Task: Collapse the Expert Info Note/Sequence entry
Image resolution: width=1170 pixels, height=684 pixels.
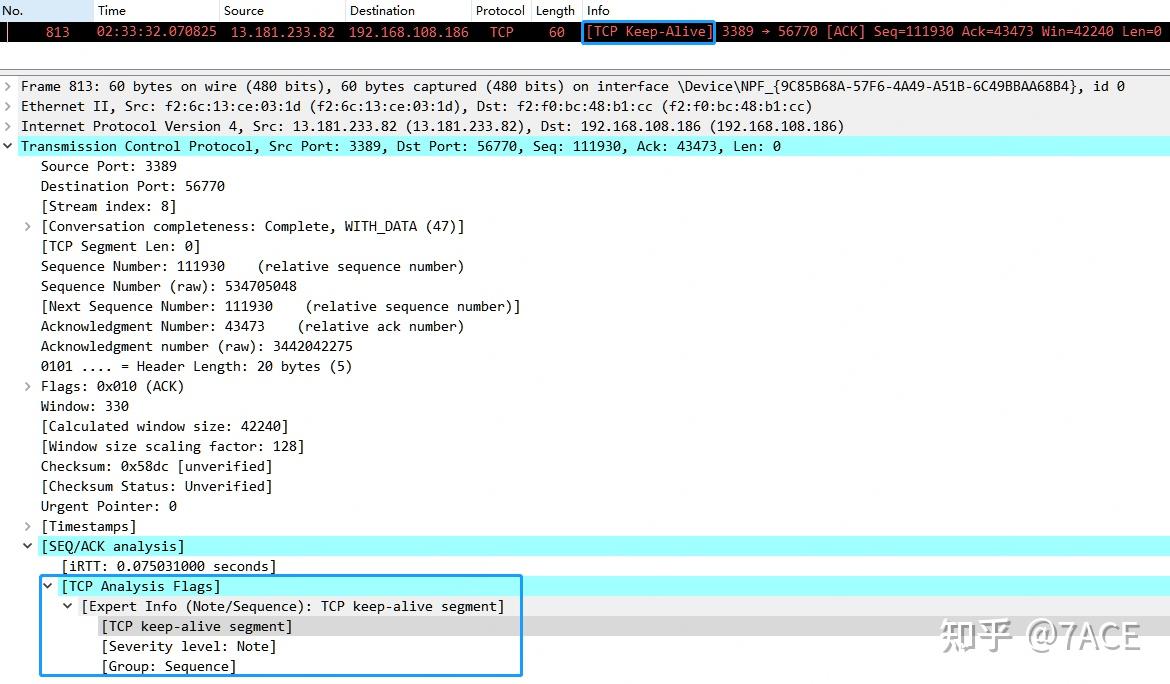Action: click(x=67, y=606)
